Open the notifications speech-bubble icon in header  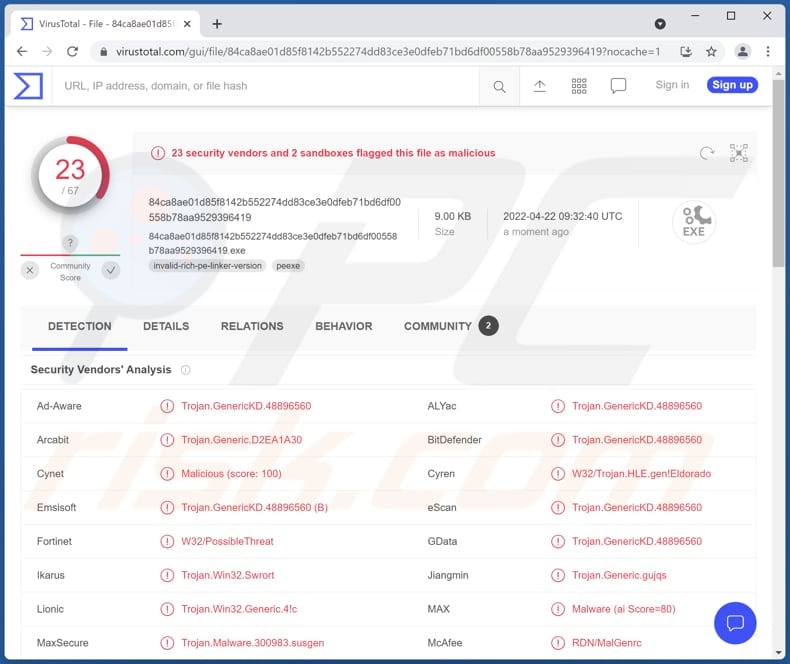click(x=618, y=86)
